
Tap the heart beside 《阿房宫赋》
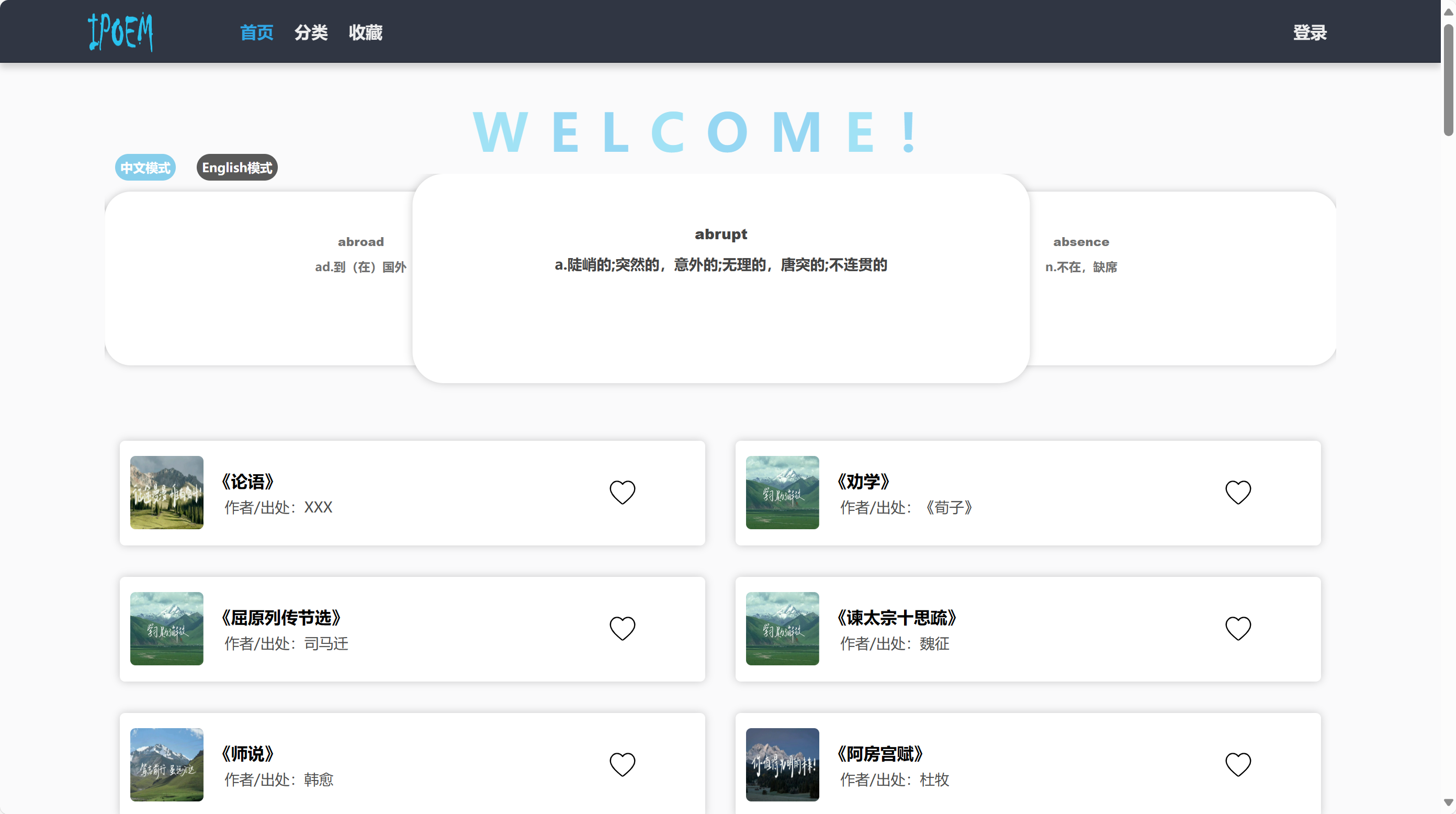pos(1237,764)
